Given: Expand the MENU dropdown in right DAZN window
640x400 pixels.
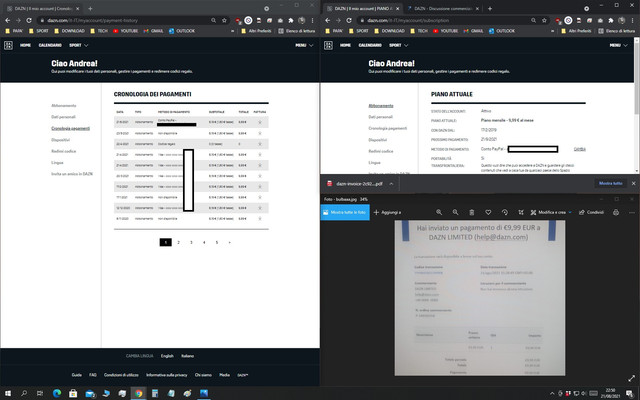Looking at the screenshot, I should [618, 45].
